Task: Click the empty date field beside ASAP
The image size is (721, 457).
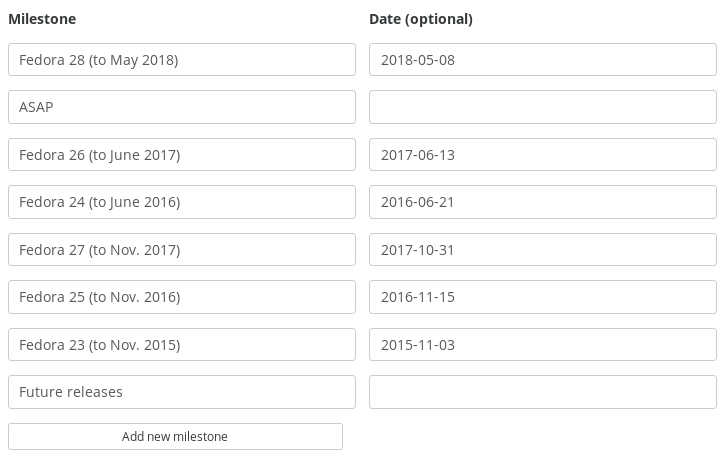Action: coord(543,107)
